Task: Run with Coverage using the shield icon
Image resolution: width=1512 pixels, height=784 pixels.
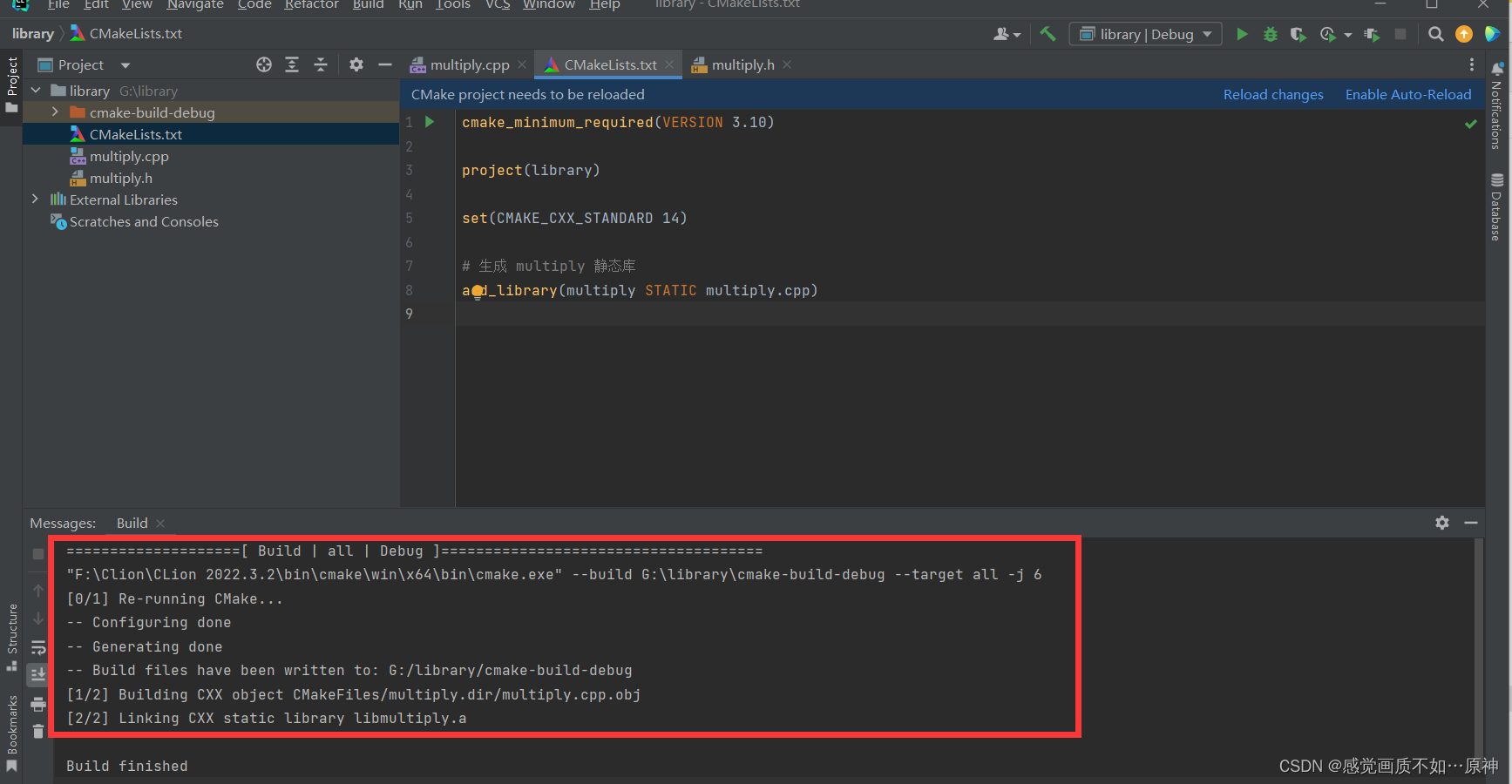Action: click(1298, 34)
